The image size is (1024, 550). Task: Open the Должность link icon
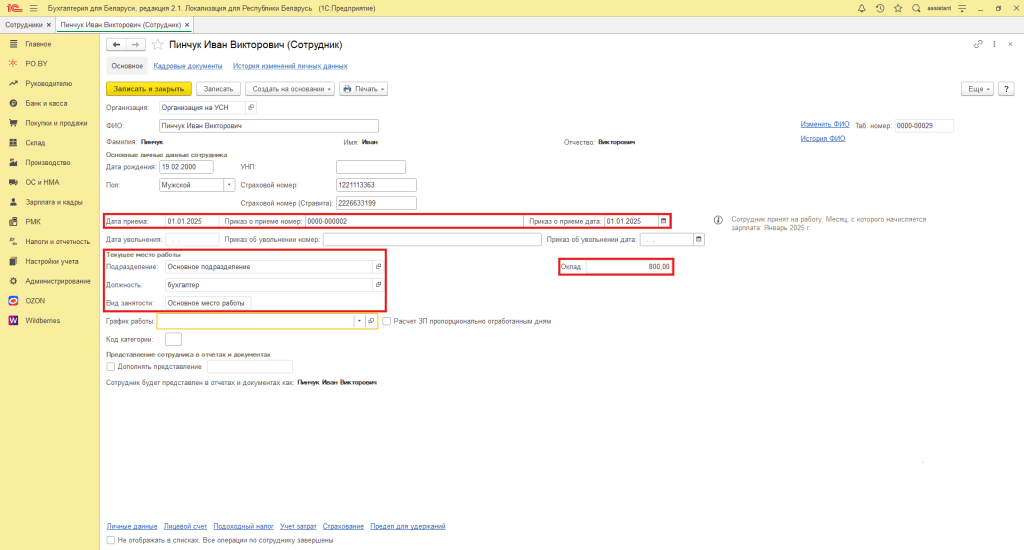pos(378,285)
